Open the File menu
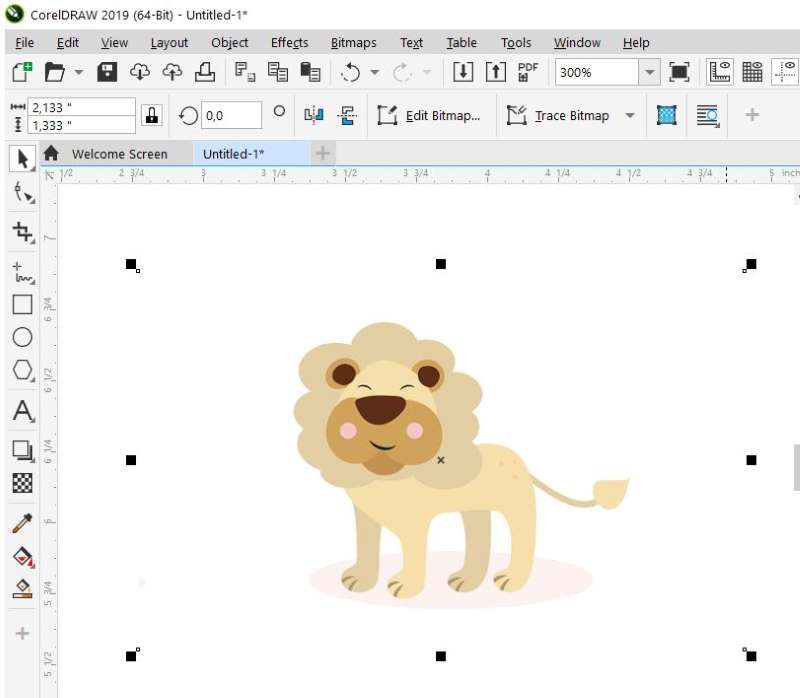 click(x=24, y=43)
